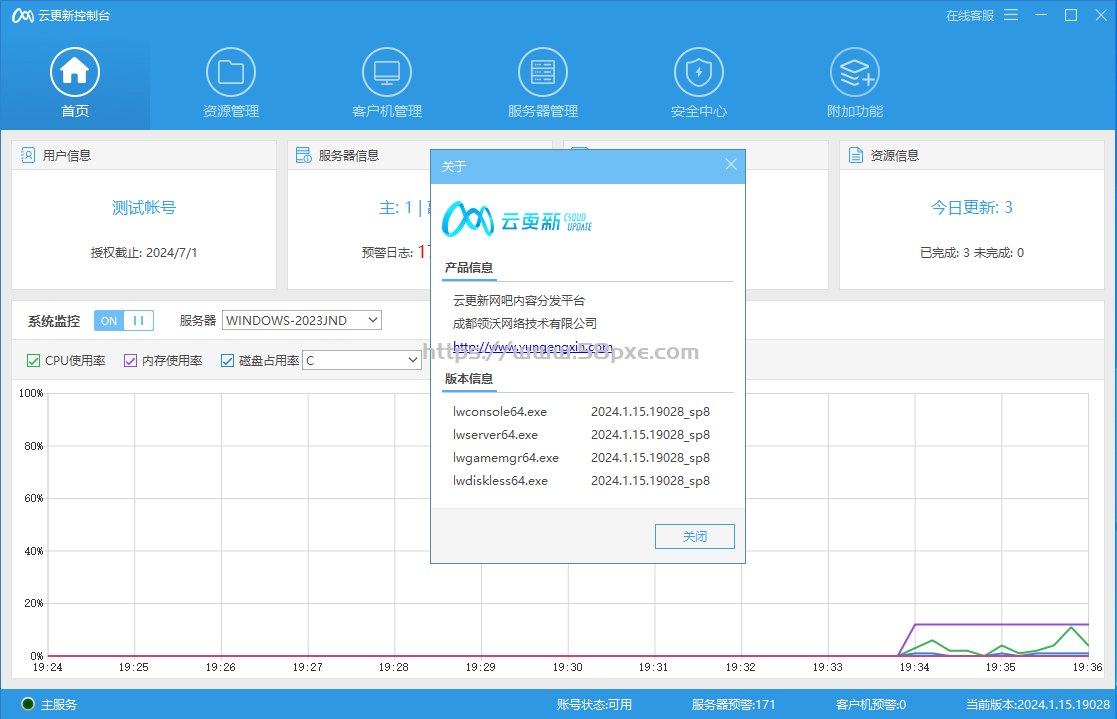Click 在线客服 online support
Screen dimensions: 1117x719
click(970, 16)
